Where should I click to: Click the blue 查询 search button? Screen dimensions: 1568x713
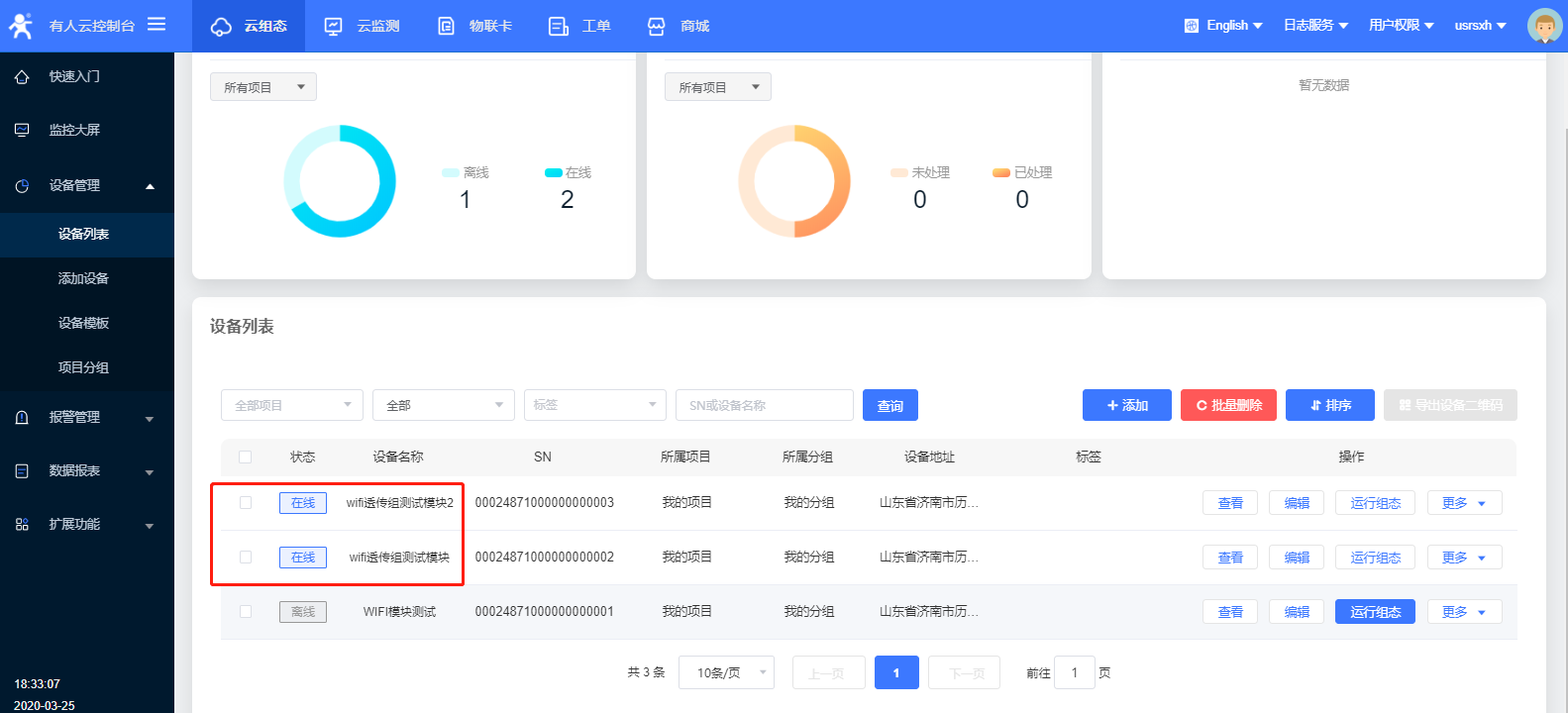889,405
